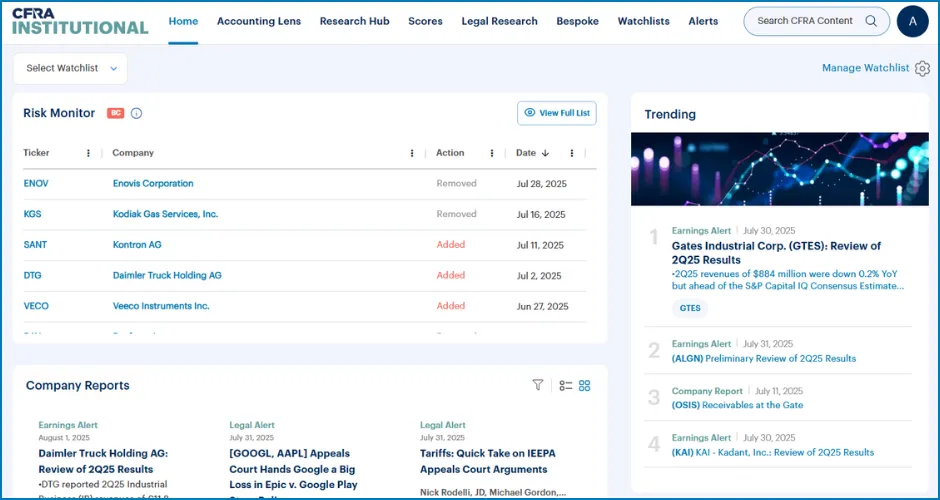Open (OSIS) Receivables at the Gate
Image resolution: width=940 pixels, height=500 pixels.
click(737, 405)
